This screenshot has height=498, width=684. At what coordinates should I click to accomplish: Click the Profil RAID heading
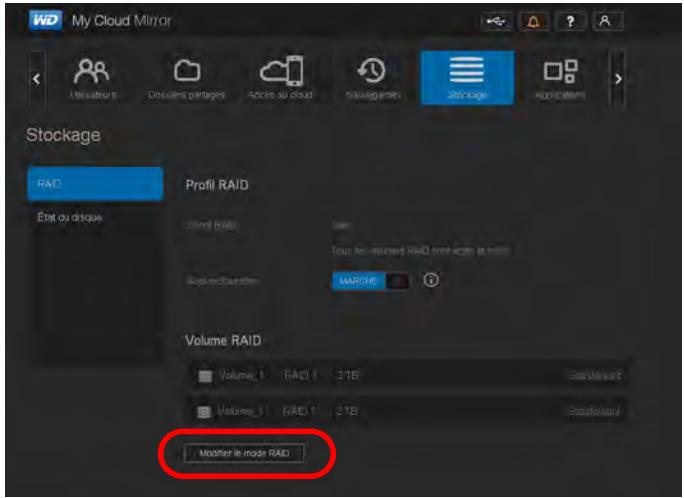pyautogui.click(x=217, y=185)
